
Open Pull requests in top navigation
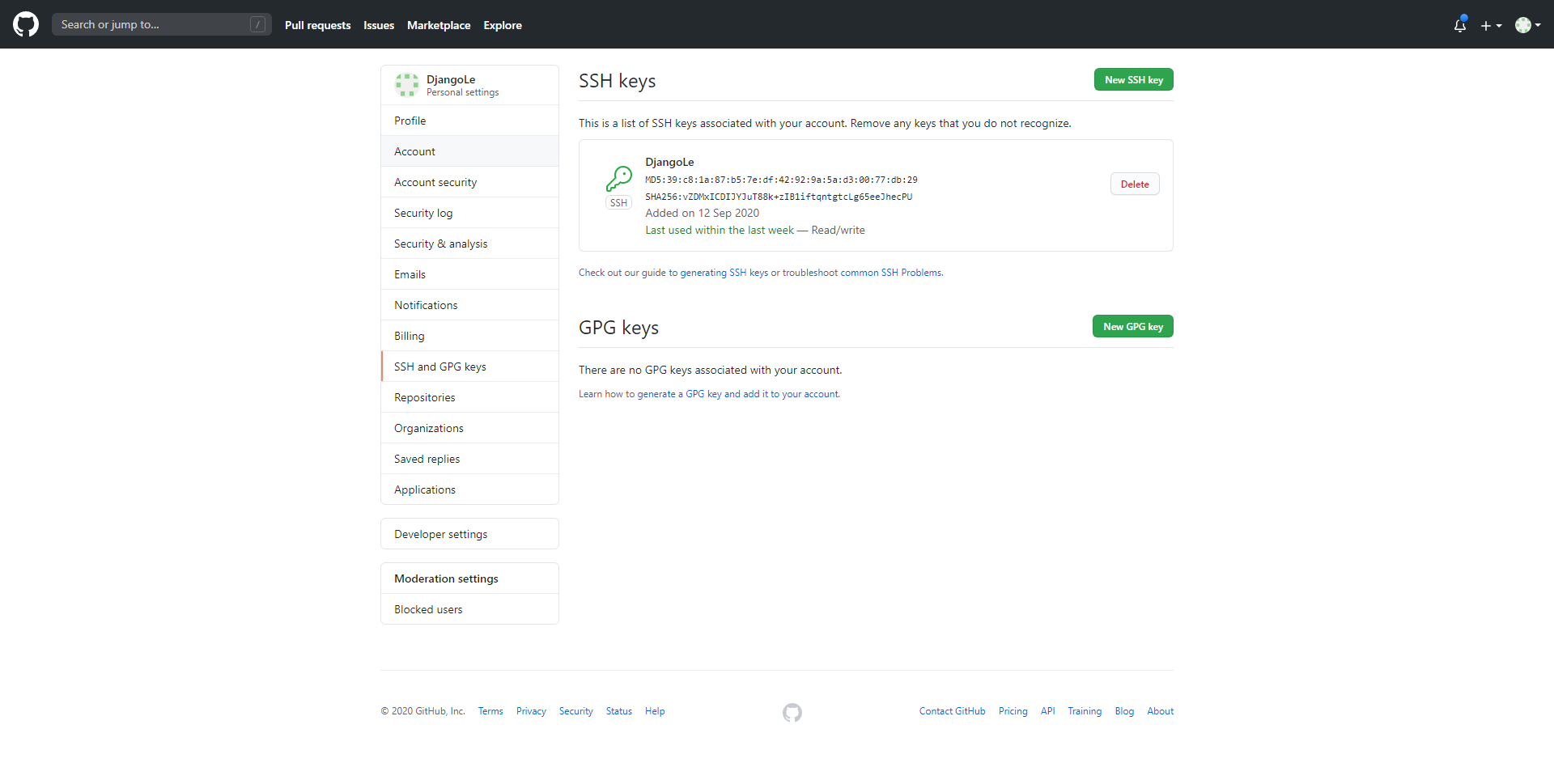[317, 25]
